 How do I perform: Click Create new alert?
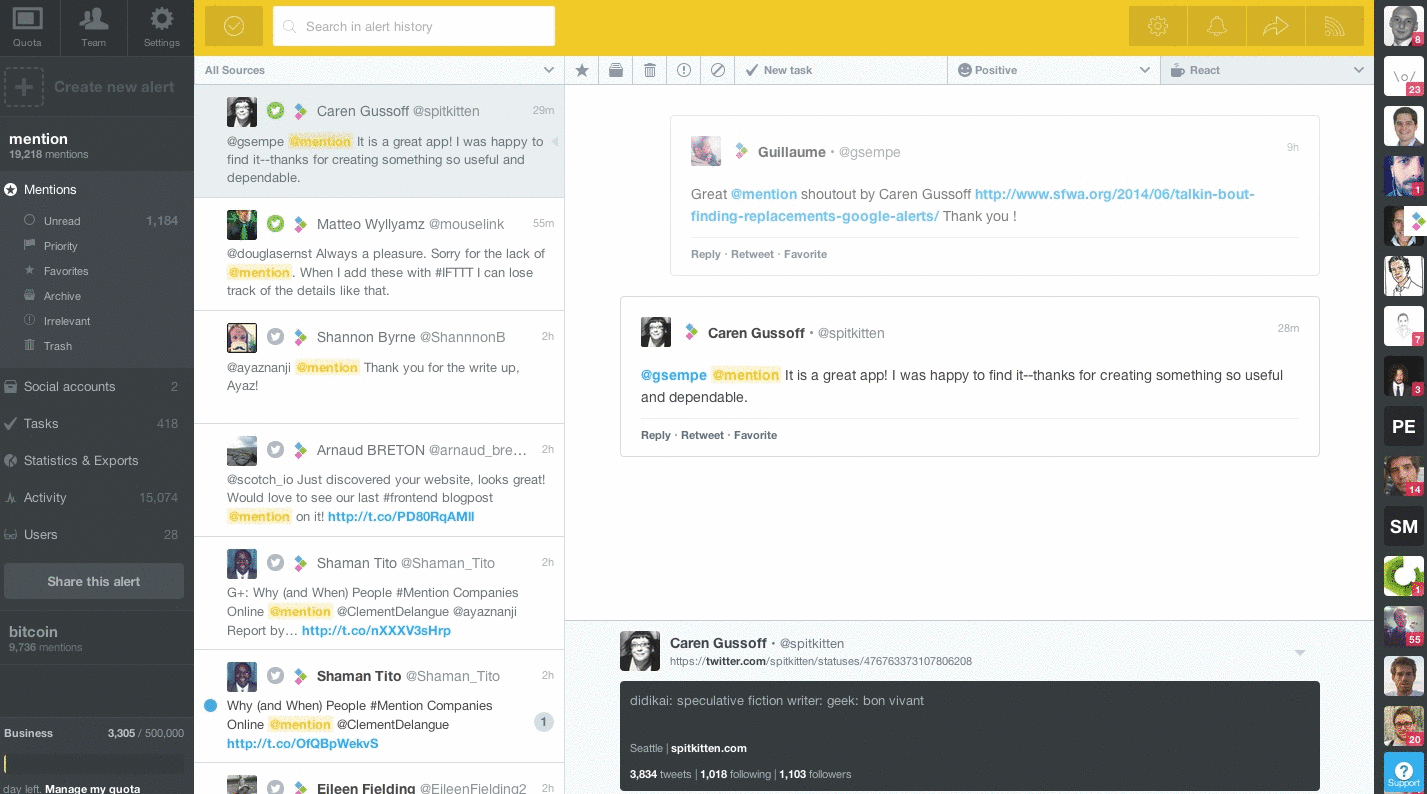(96, 87)
